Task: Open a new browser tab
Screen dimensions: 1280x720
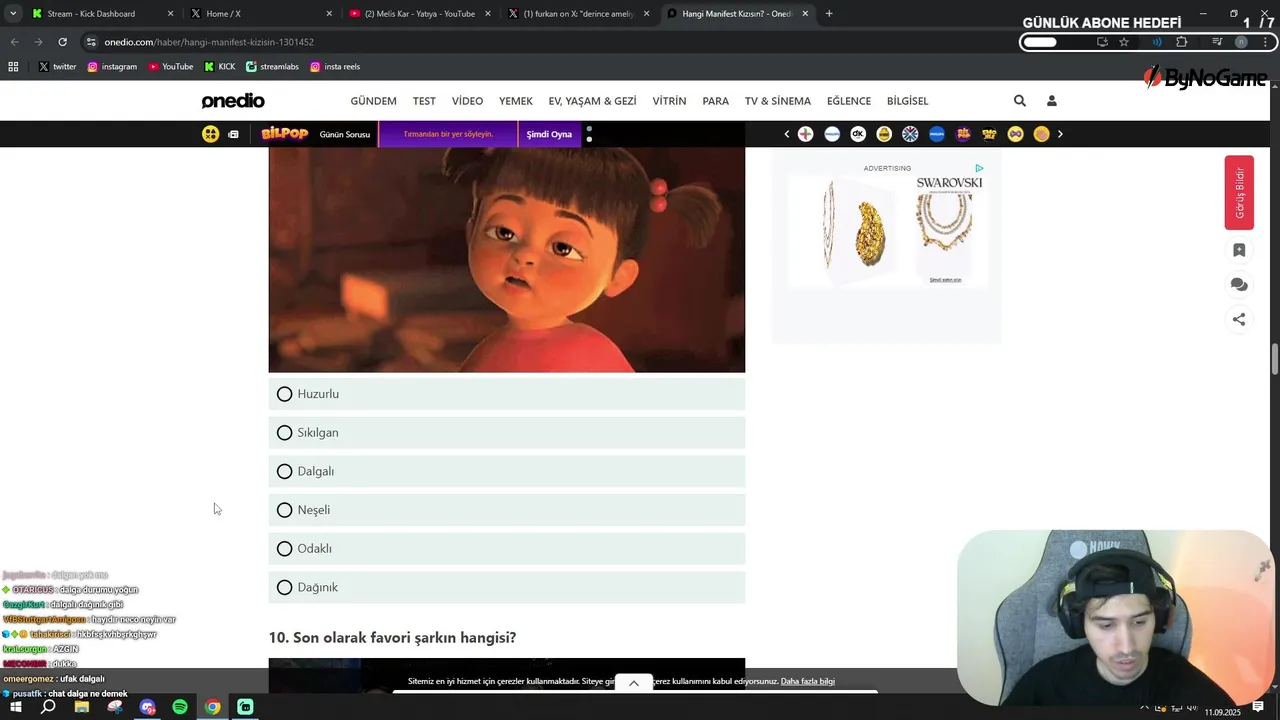Action: pos(829,14)
